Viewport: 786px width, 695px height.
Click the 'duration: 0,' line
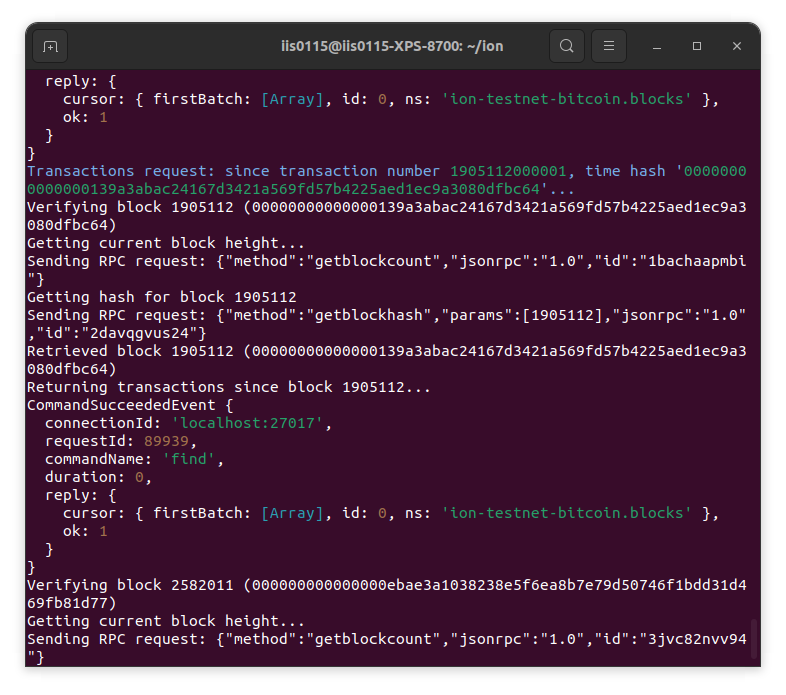(98, 477)
